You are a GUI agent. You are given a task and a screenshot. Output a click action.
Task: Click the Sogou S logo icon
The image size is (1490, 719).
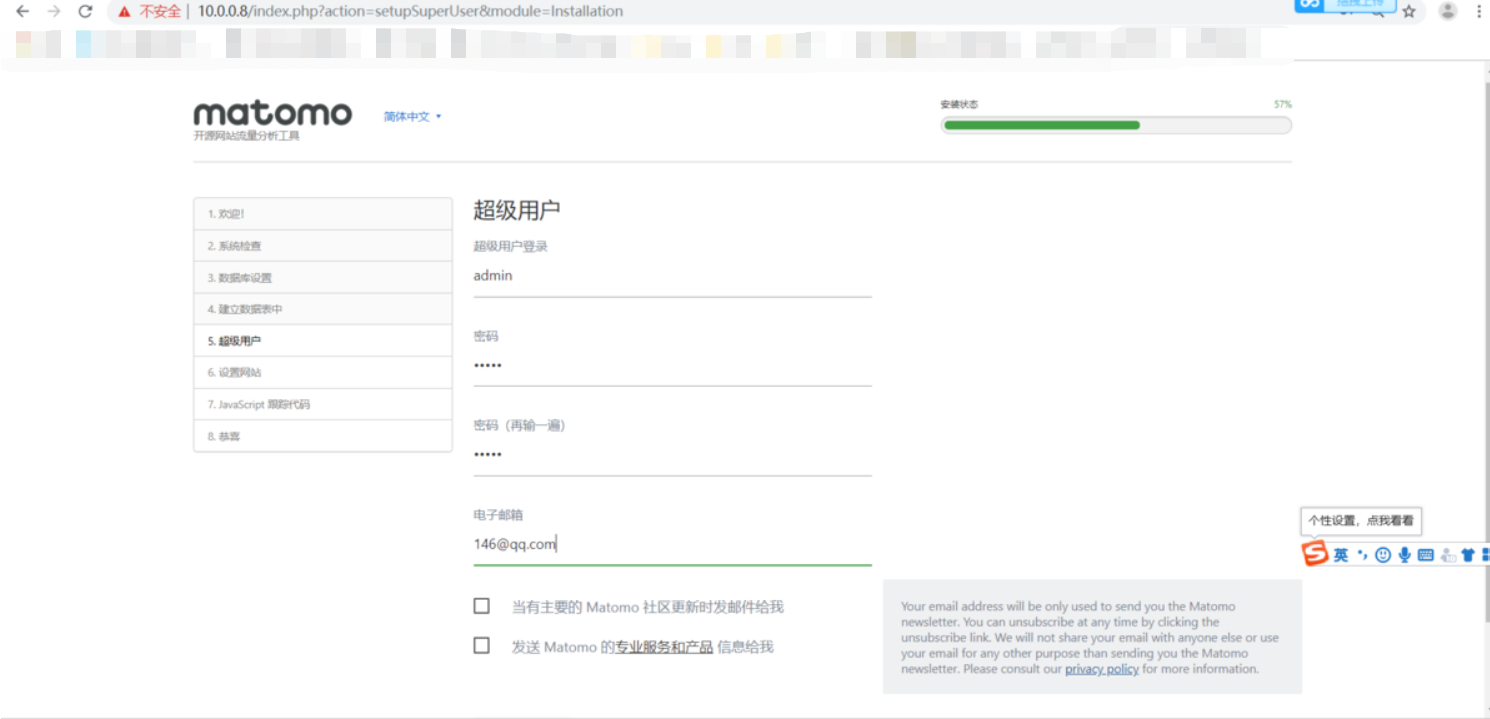click(1315, 553)
